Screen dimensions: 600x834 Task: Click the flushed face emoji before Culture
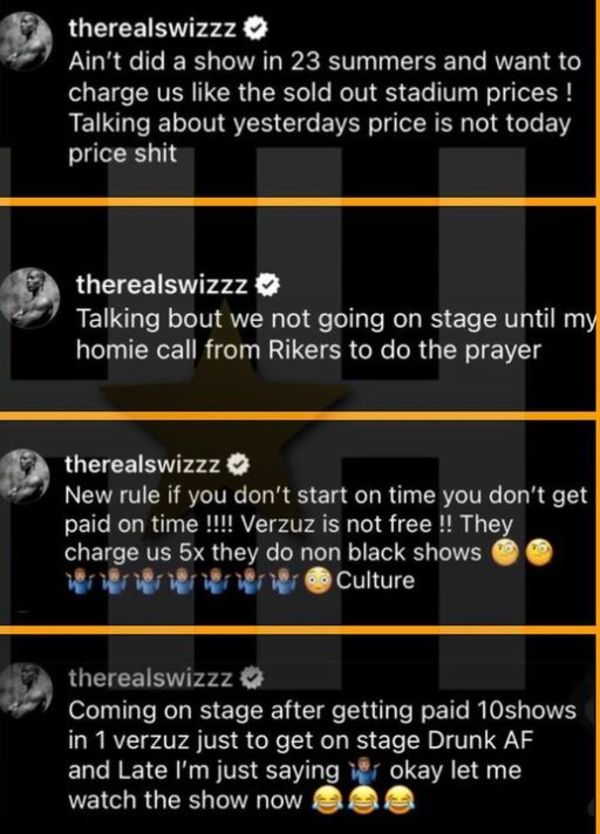318,581
